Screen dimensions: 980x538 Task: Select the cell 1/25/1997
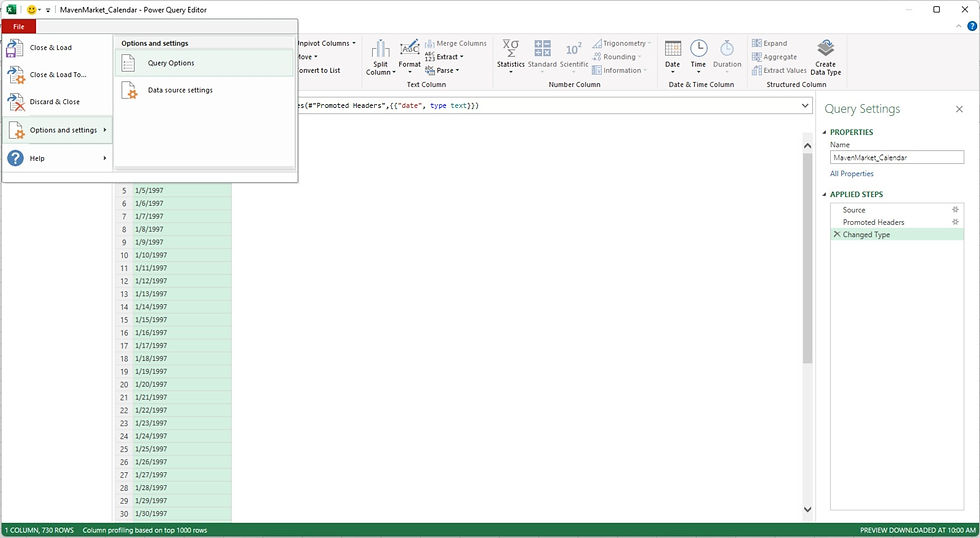[x=182, y=449]
